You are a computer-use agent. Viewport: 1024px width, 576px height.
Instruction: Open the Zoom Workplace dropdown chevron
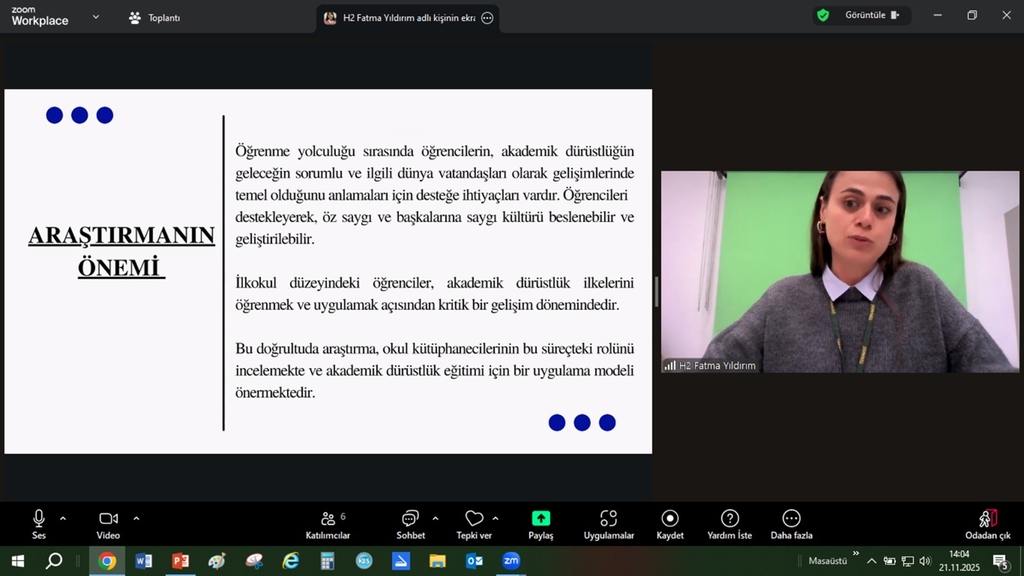coord(96,17)
